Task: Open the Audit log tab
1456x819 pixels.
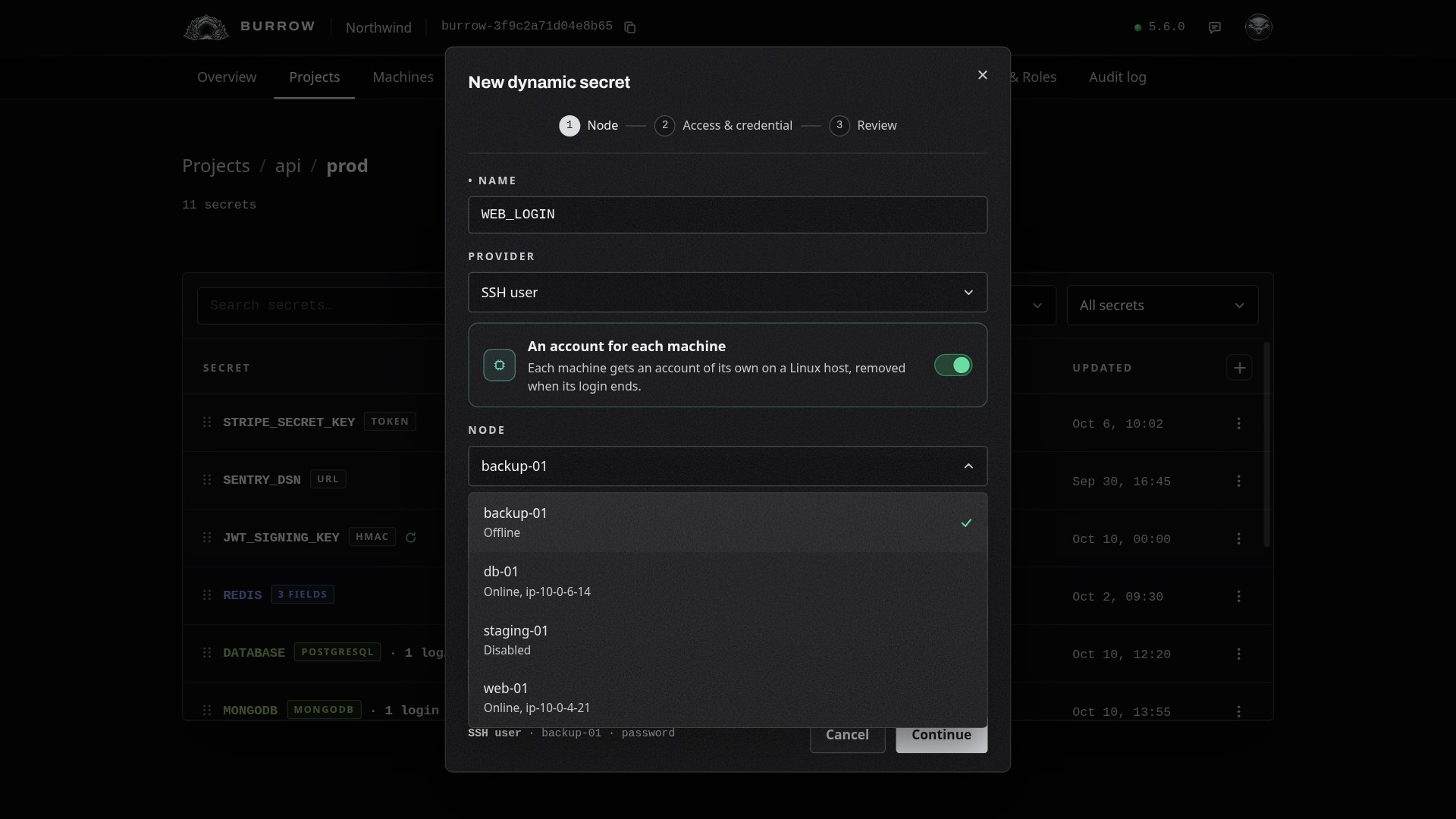Action: click(1118, 77)
